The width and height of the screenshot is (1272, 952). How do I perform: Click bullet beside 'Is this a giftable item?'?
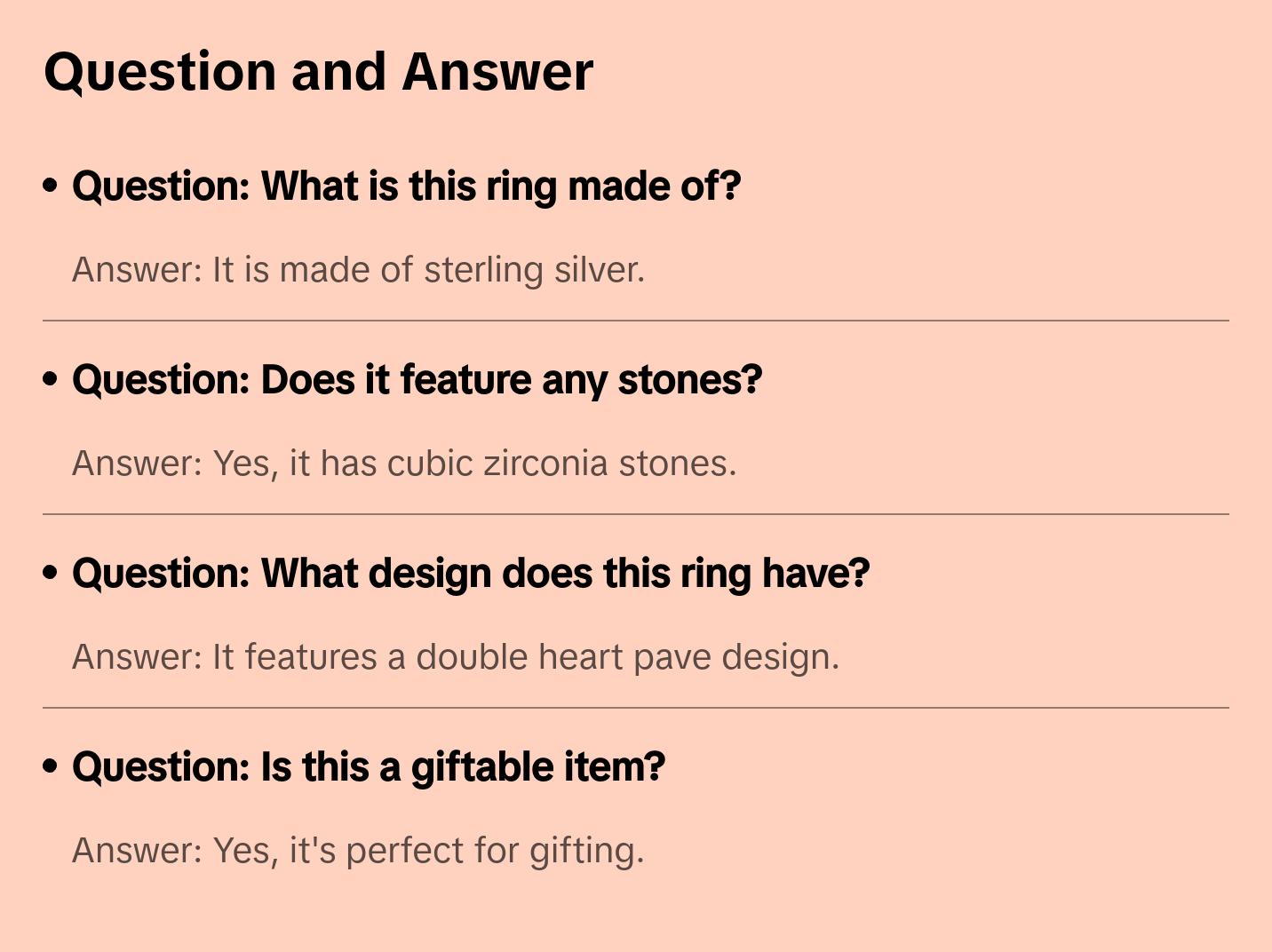[x=51, y=766]
